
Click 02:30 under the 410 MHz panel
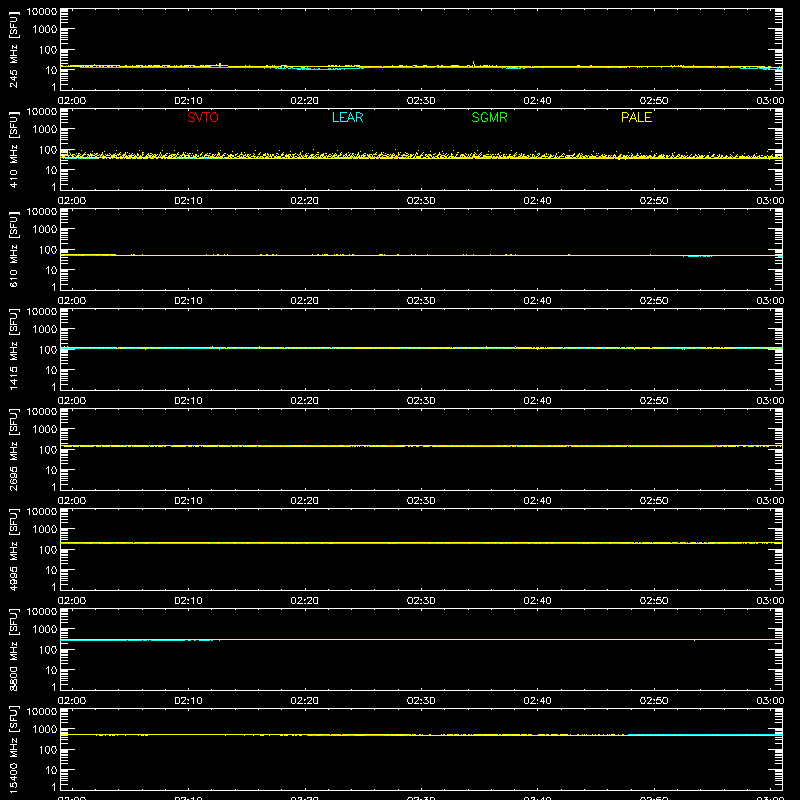point(421,201)
